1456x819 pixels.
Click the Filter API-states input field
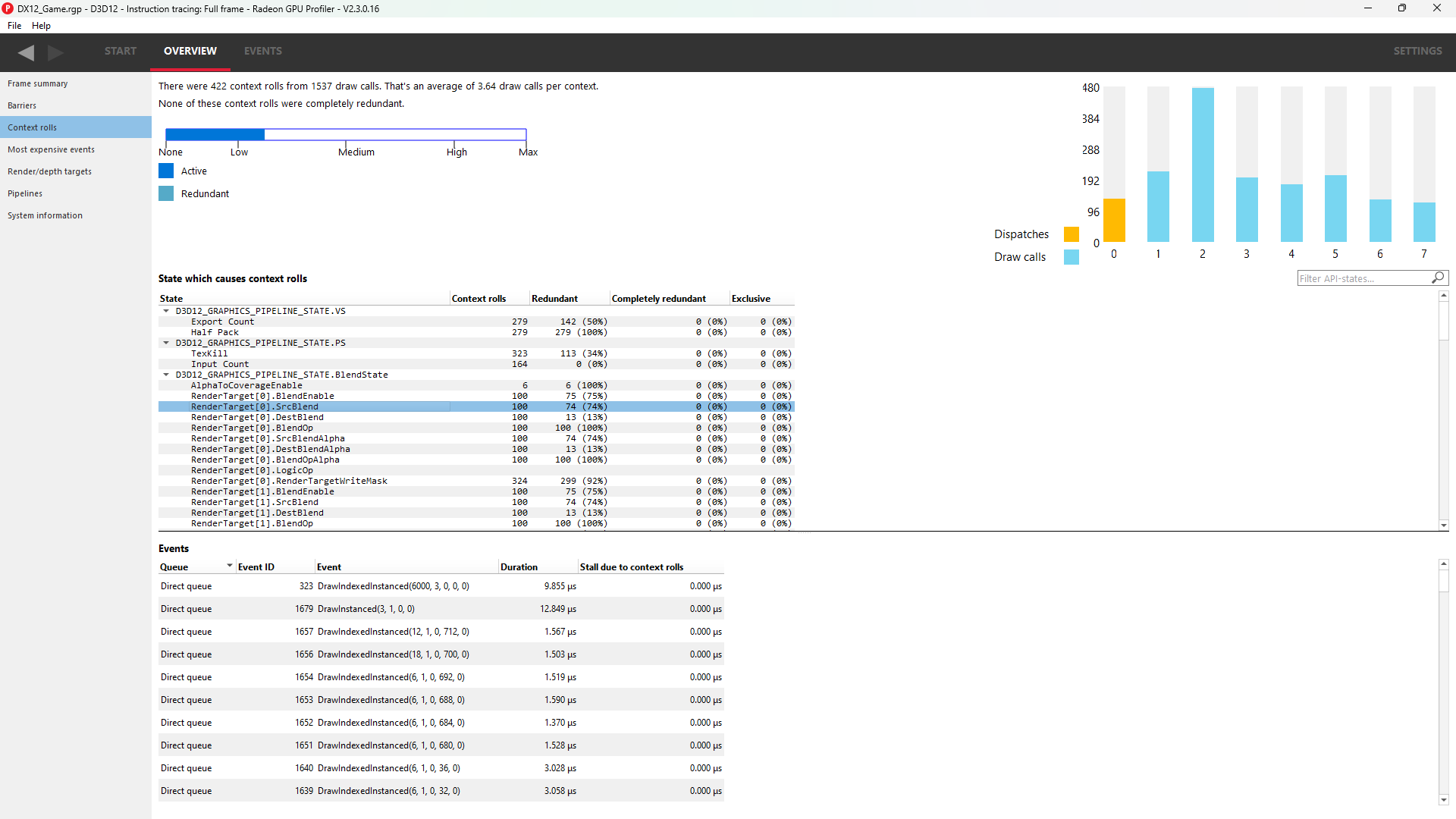click(1362, 278)
